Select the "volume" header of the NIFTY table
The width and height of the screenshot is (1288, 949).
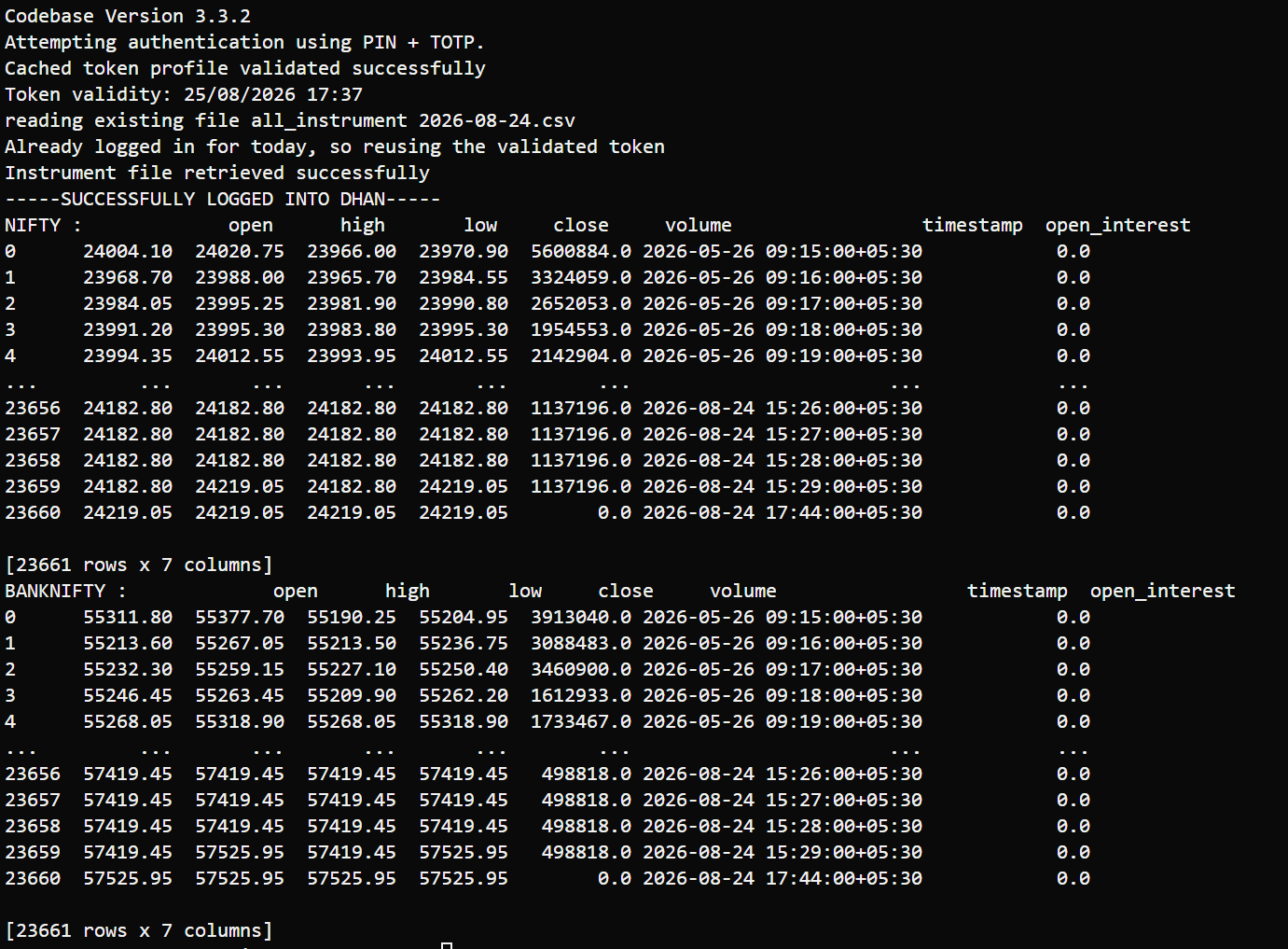tap(699, 225)
